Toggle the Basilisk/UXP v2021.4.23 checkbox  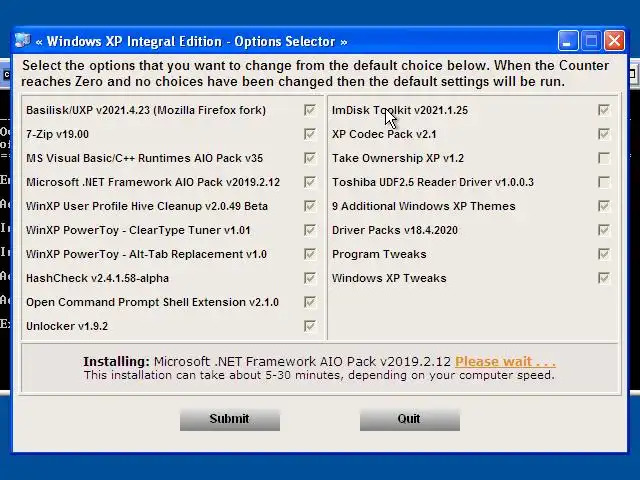click(x=309, y=110)
